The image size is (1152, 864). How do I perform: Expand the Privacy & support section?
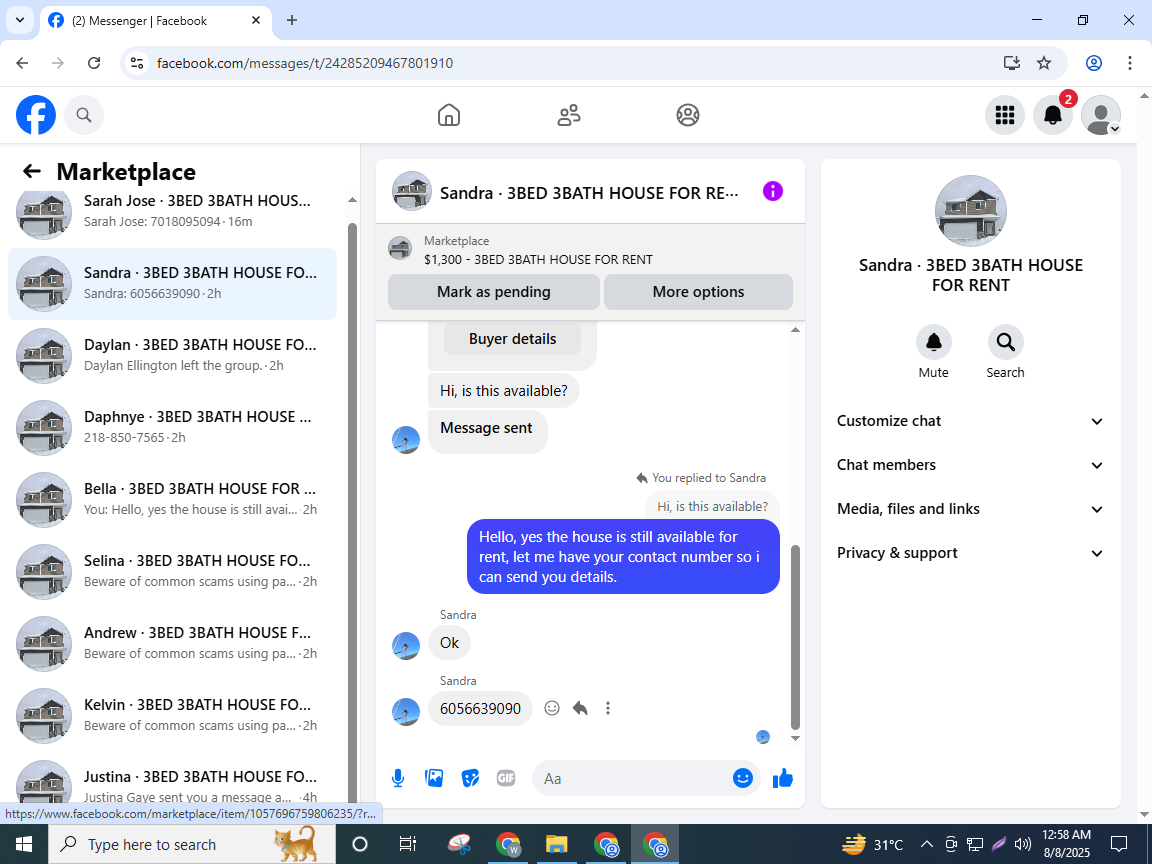click(x=971, y=553)
